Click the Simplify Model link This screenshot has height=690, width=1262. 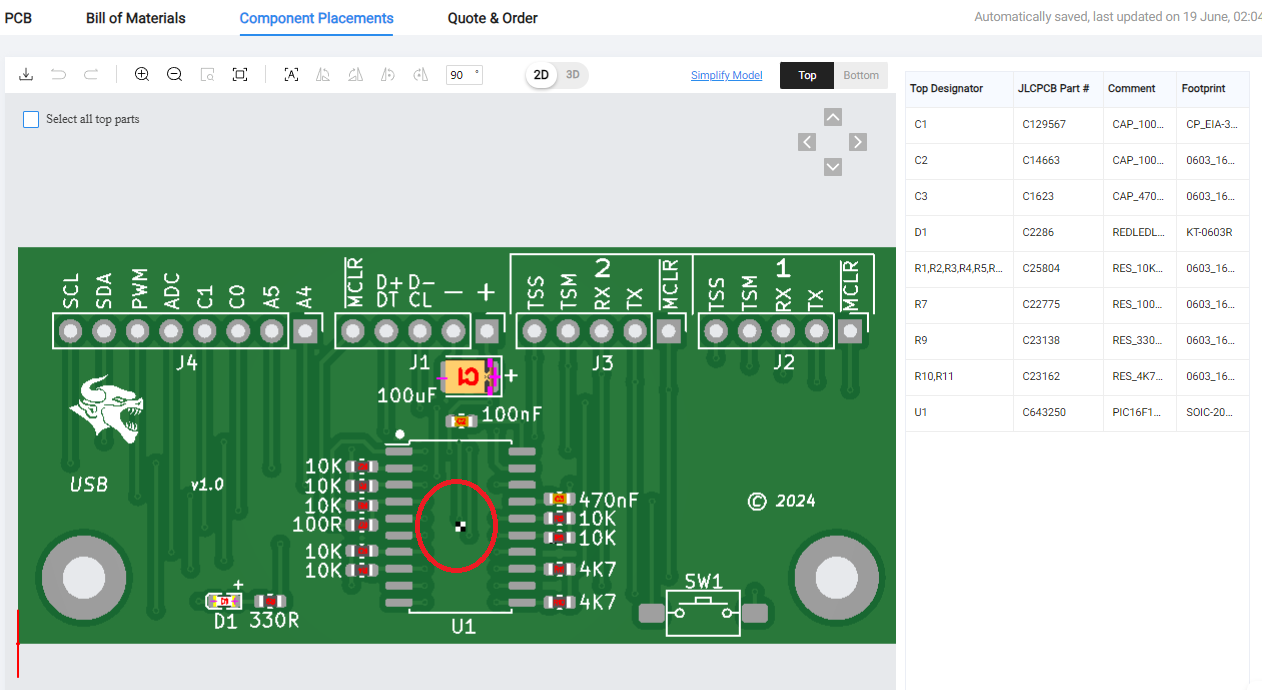pyautogui.click(x=726, y=76)
